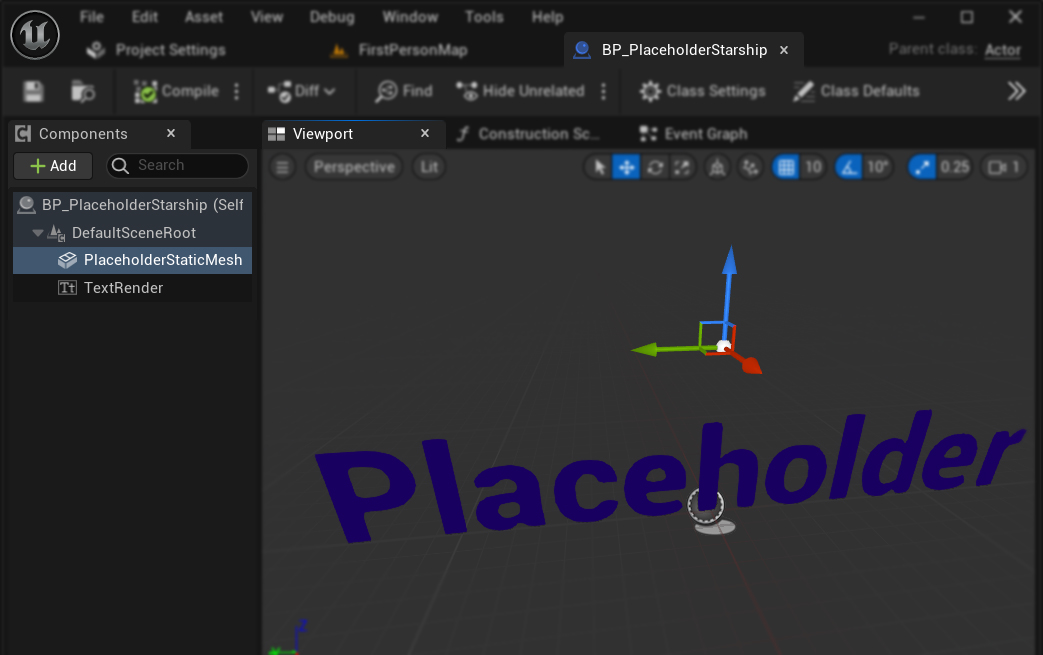Switch to the FirstPersonMap tab

[400, 50]
